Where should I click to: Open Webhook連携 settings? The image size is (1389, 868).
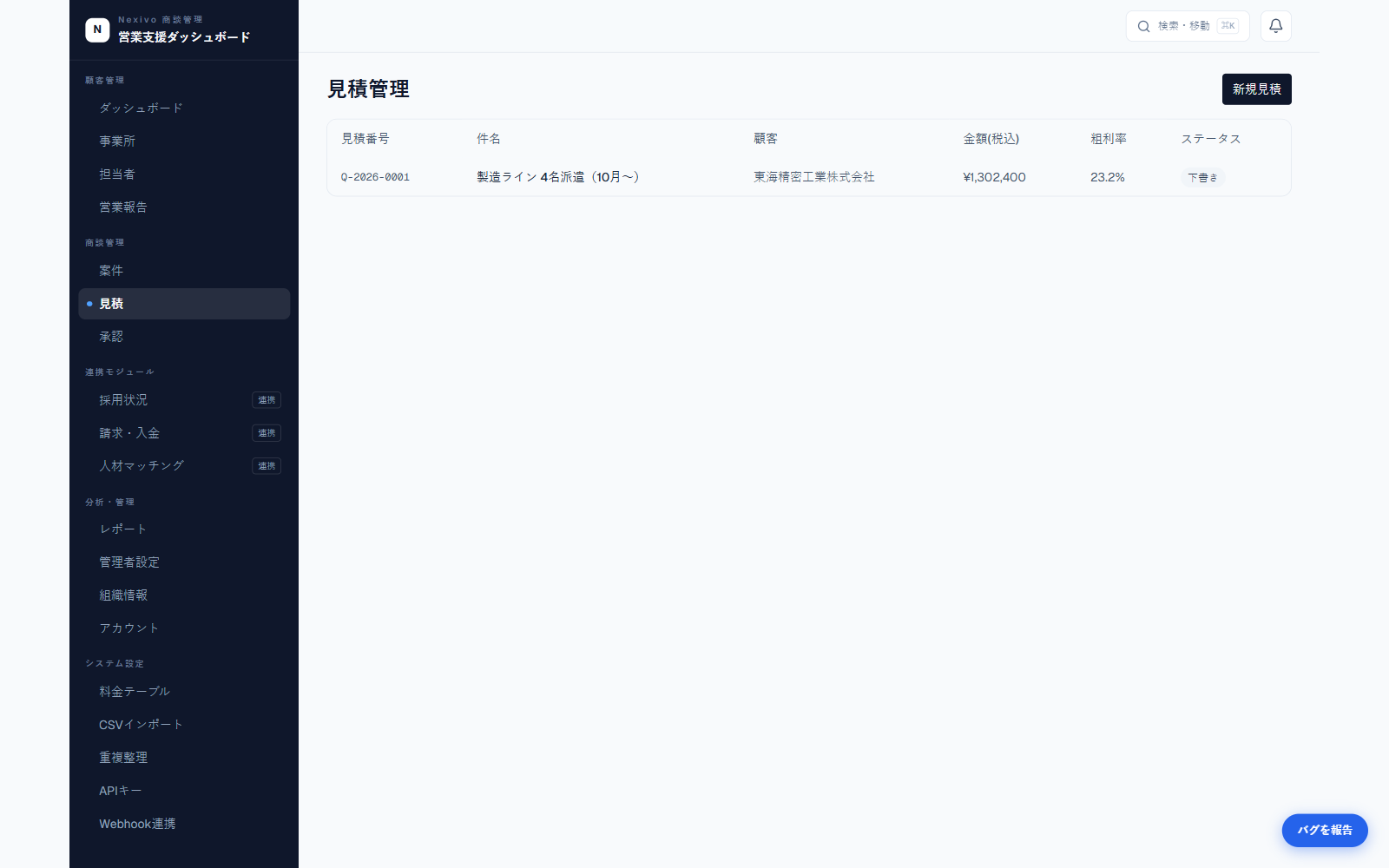pyautogui.click(x=184, y=824)
